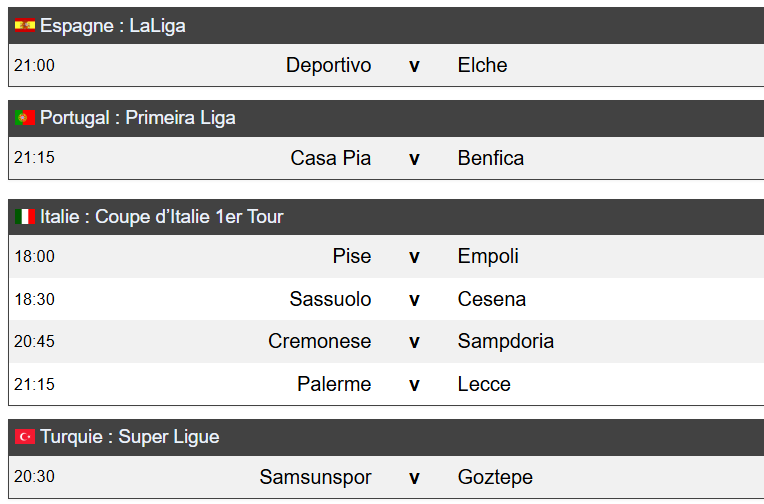Click on Sassuolo team name
Viewport: 764px width, 504px height.
pos(330,299)
